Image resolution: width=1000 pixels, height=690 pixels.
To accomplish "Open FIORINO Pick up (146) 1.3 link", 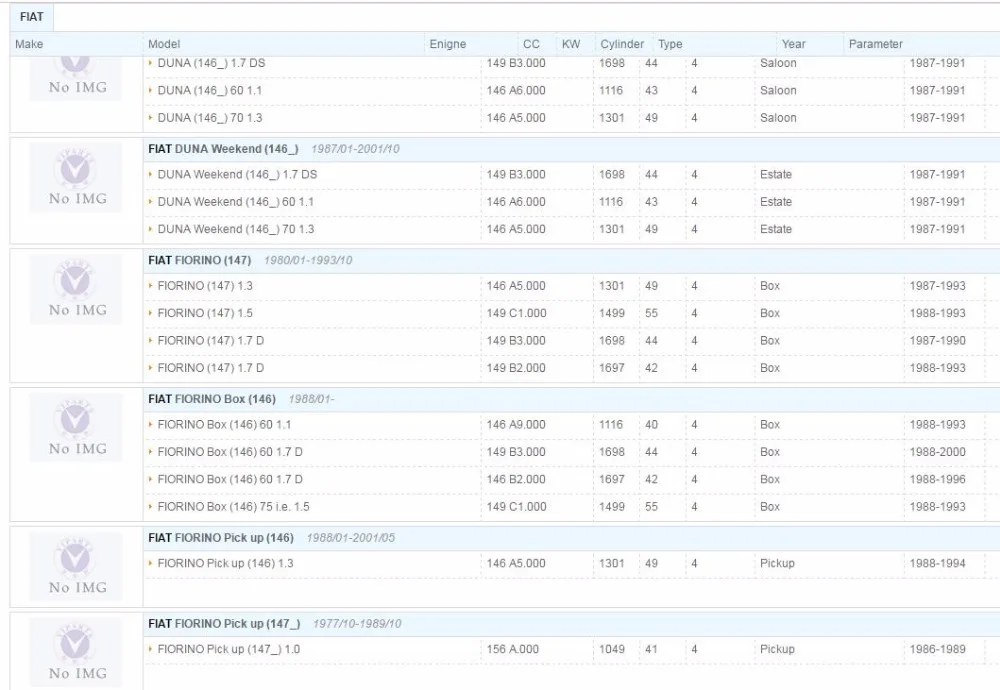I will pos(225,564).
